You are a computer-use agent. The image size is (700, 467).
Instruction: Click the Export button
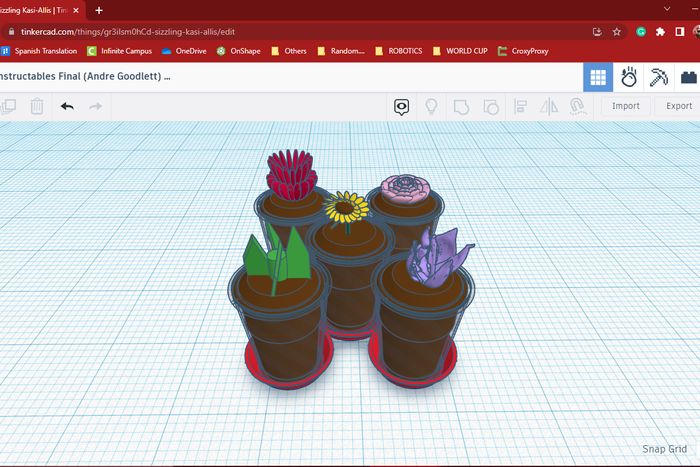(678, 106)
